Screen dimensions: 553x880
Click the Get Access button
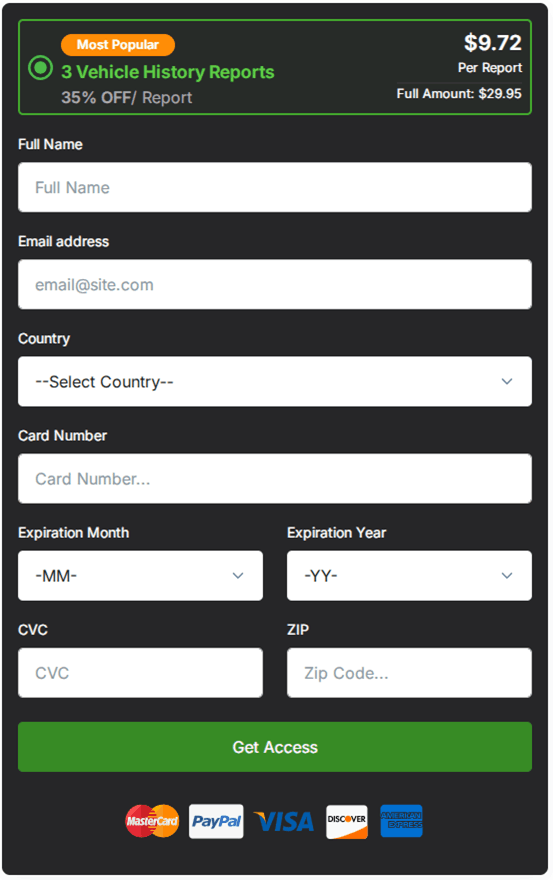[275, 747]
